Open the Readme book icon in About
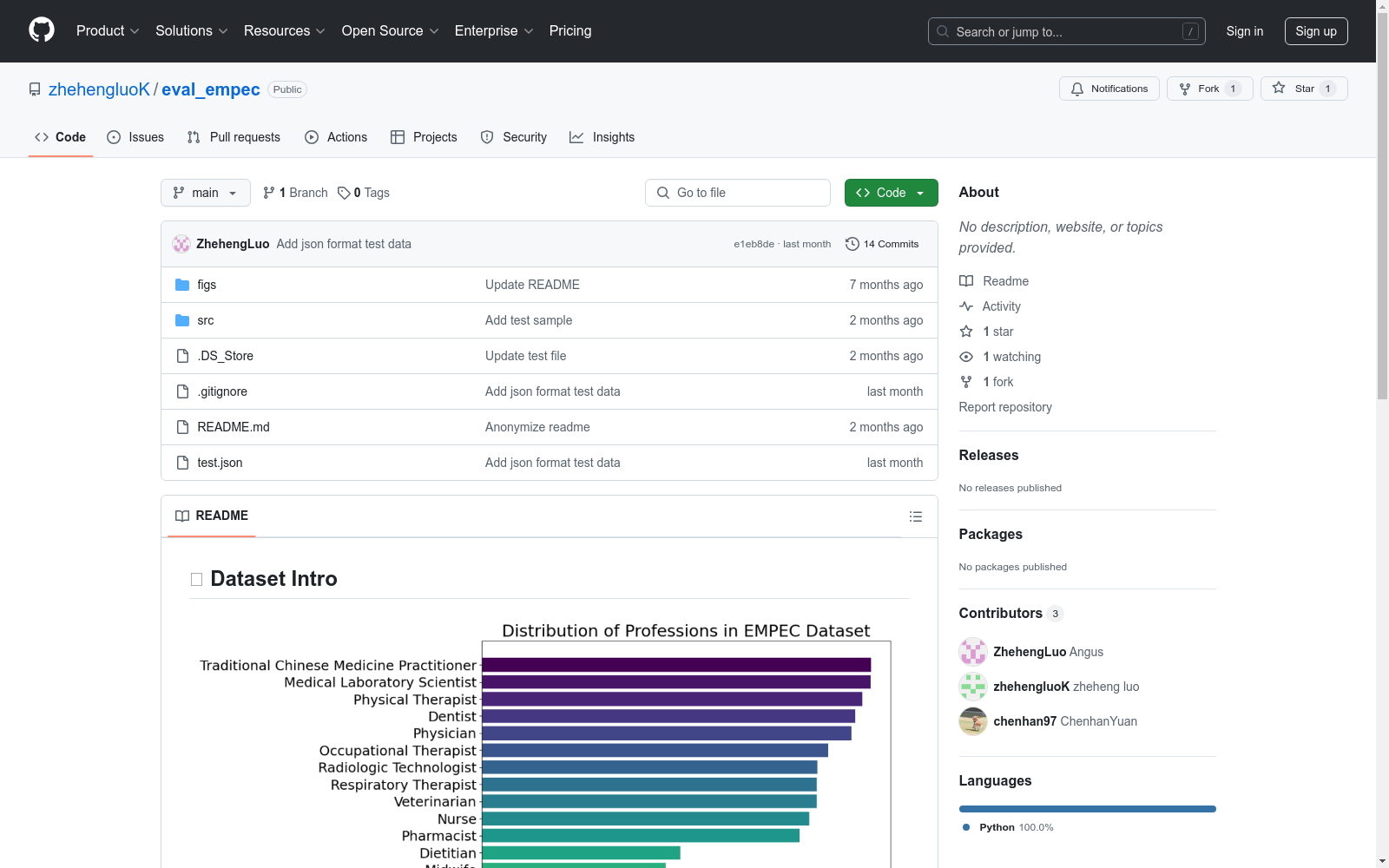 tap(966, 281)
